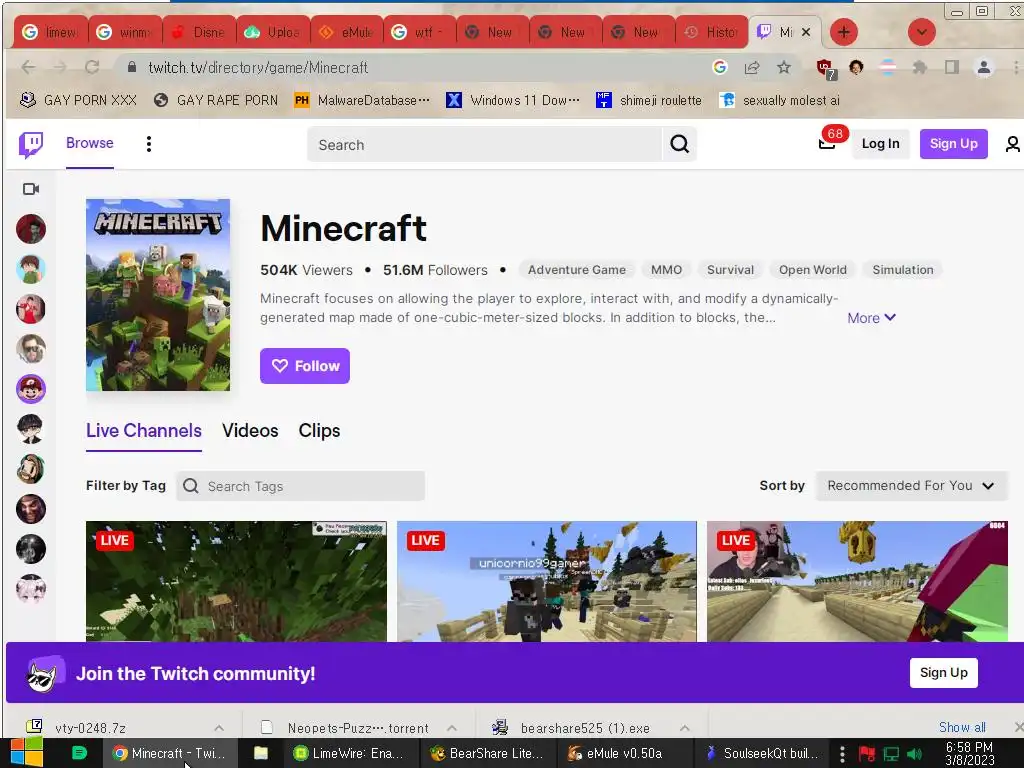Image resolution: width=1024 pixels, height=768 pixels.
Task: Click the Google icon in the address bar
Action: pyautogui.click(x=720, y=67)
